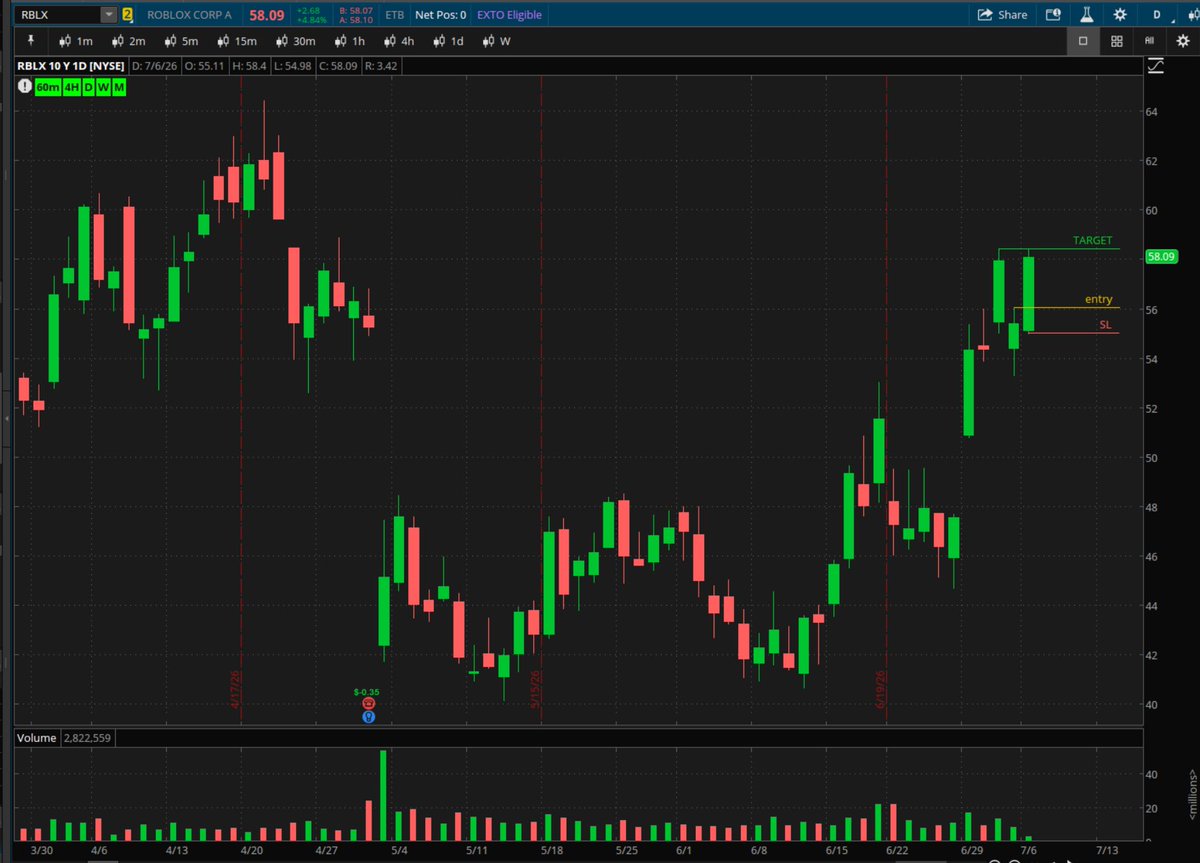This screenshot has height=863, width=1200.
Task: Click the yellow entry line label
Action: click(1098, 300)
